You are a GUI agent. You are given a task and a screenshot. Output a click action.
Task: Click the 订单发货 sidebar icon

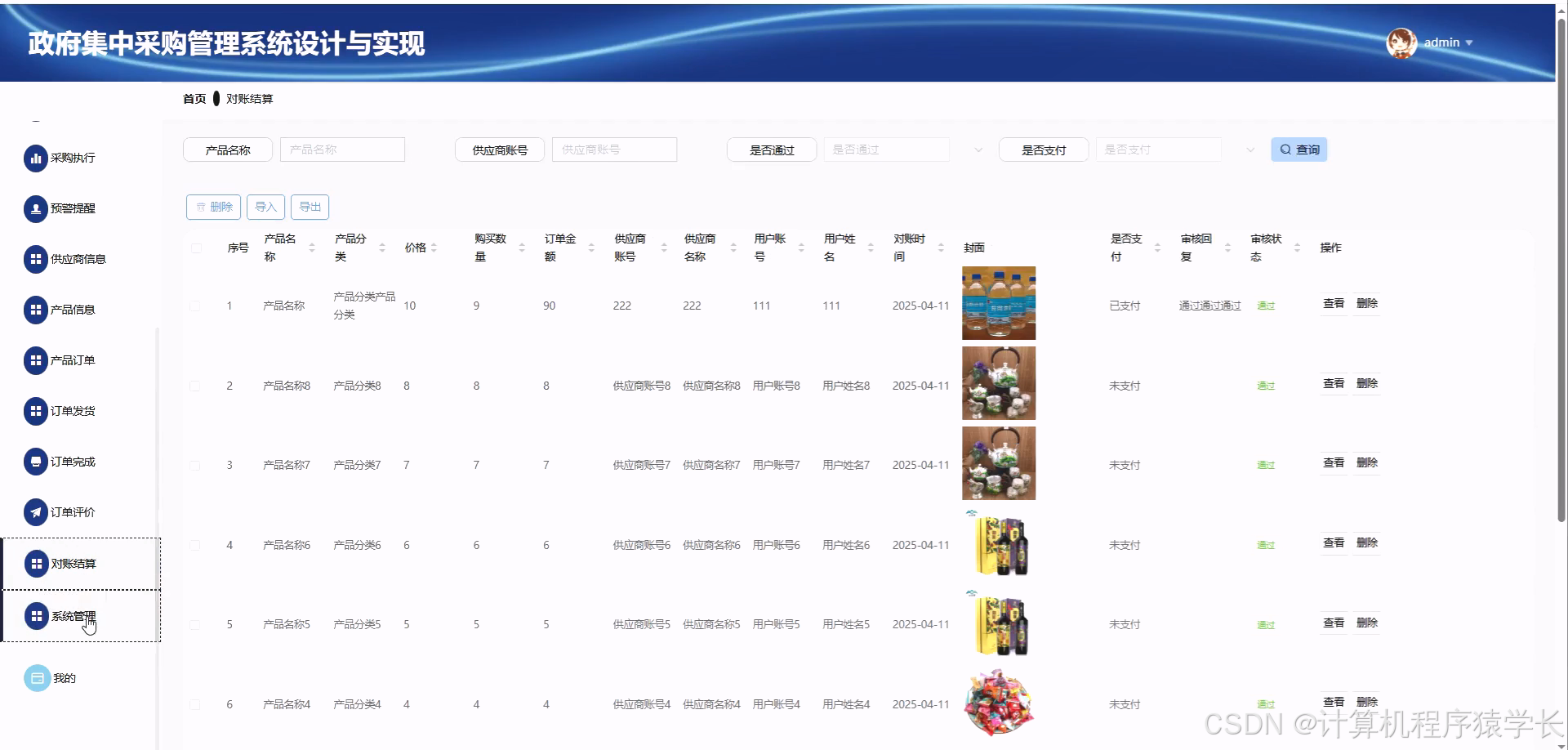[35, 411]
